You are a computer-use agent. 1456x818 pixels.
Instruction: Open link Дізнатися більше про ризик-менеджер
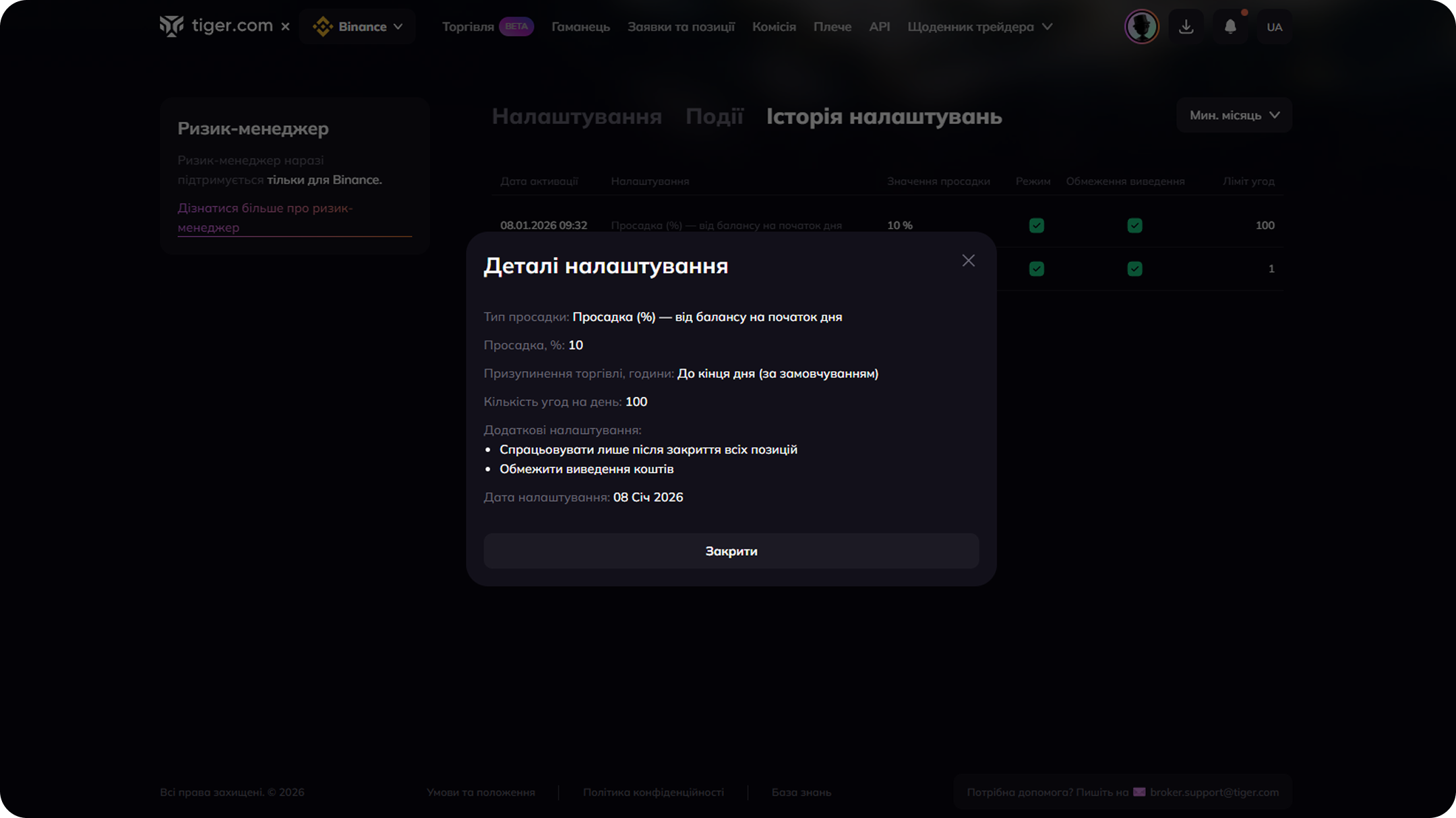point(264,218)
